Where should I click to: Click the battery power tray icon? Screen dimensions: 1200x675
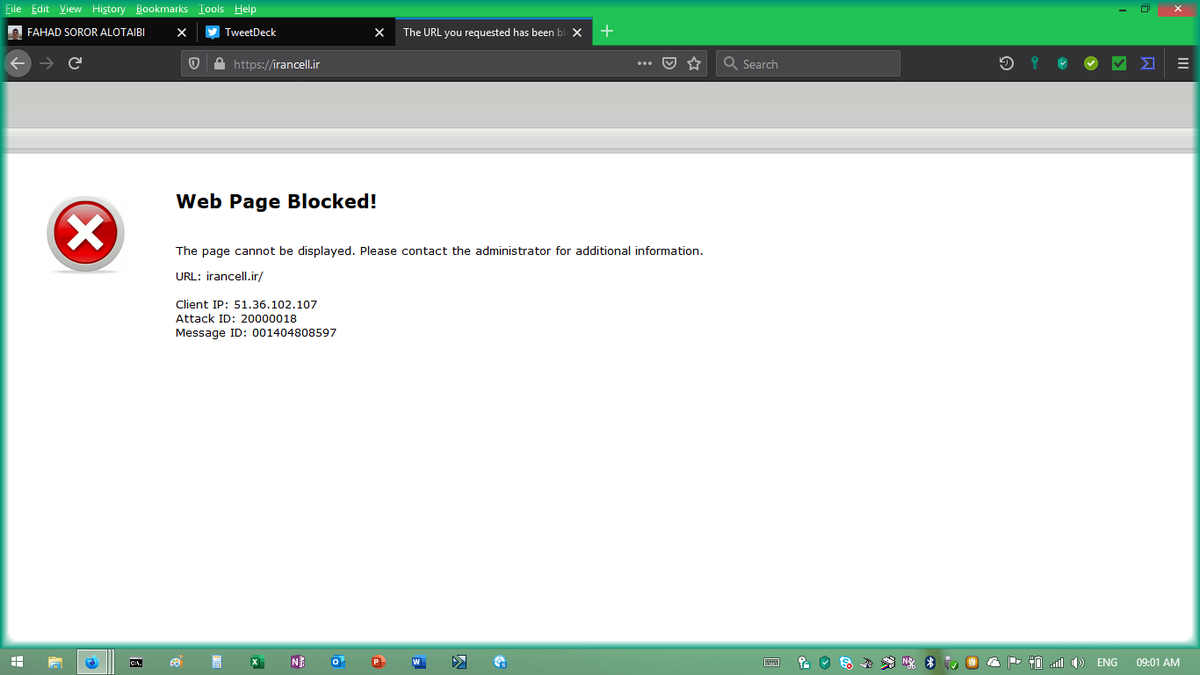(1037, 662)
